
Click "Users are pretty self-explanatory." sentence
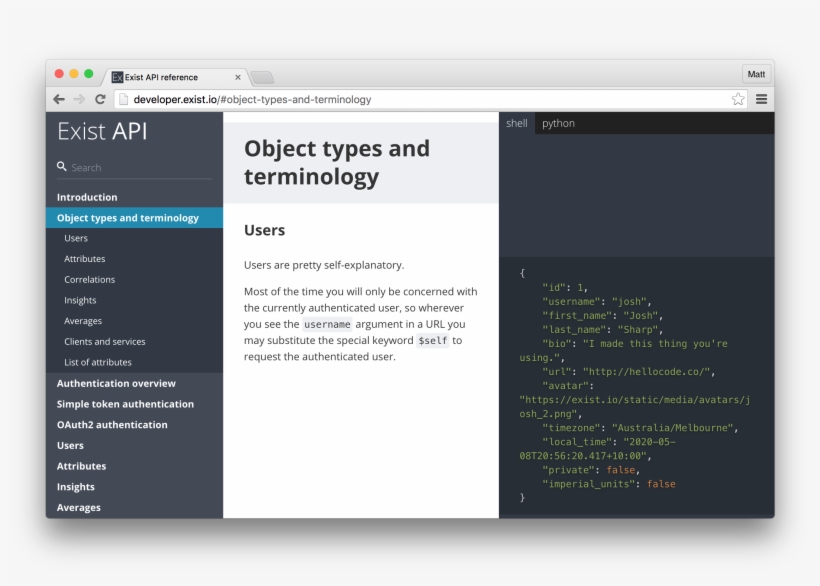coord(324,265)
